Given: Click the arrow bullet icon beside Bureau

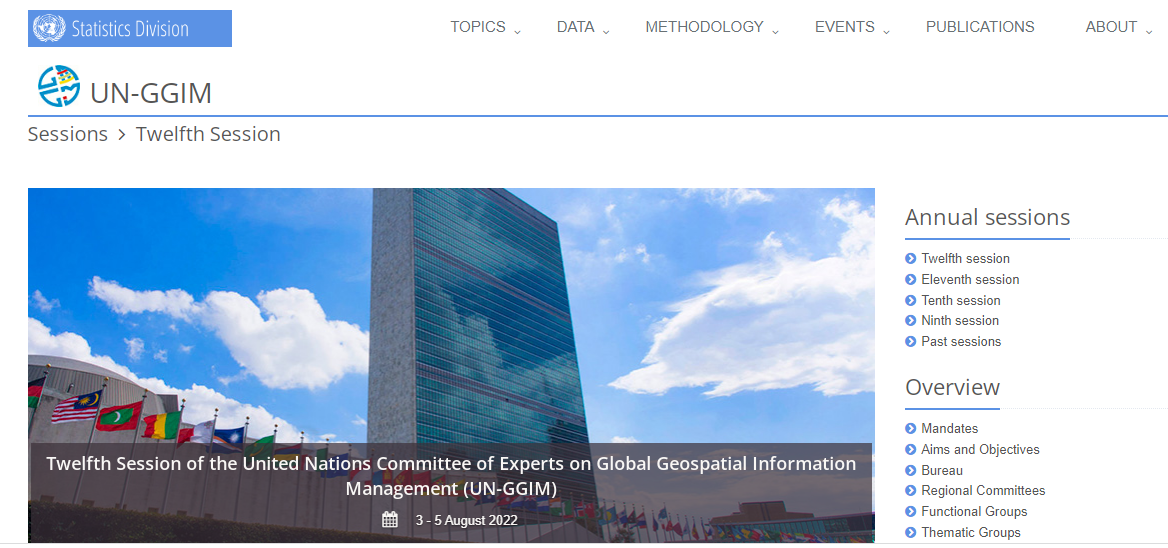Looking at the screenshot, I should [x=911, y=471].
